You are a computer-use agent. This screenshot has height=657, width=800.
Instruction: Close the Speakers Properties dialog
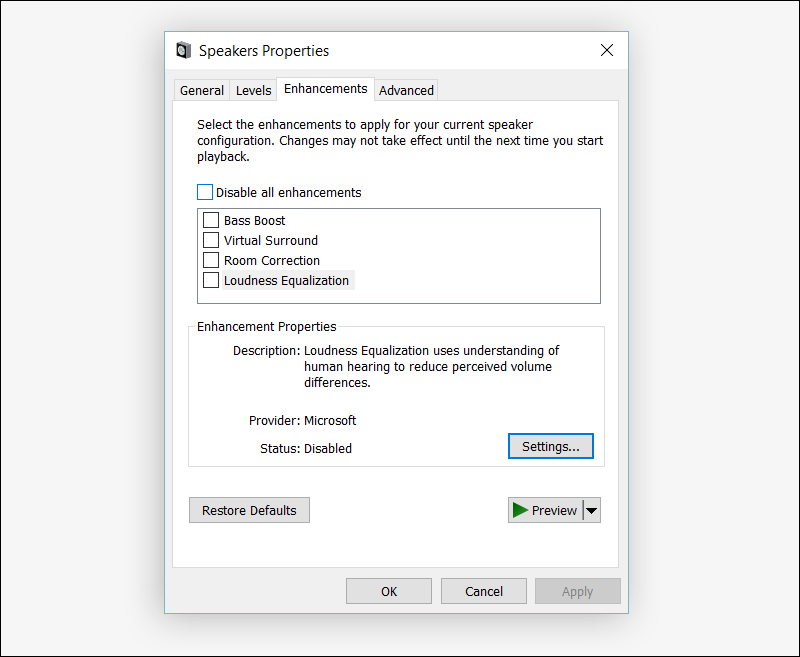click(x=606, y=50)
